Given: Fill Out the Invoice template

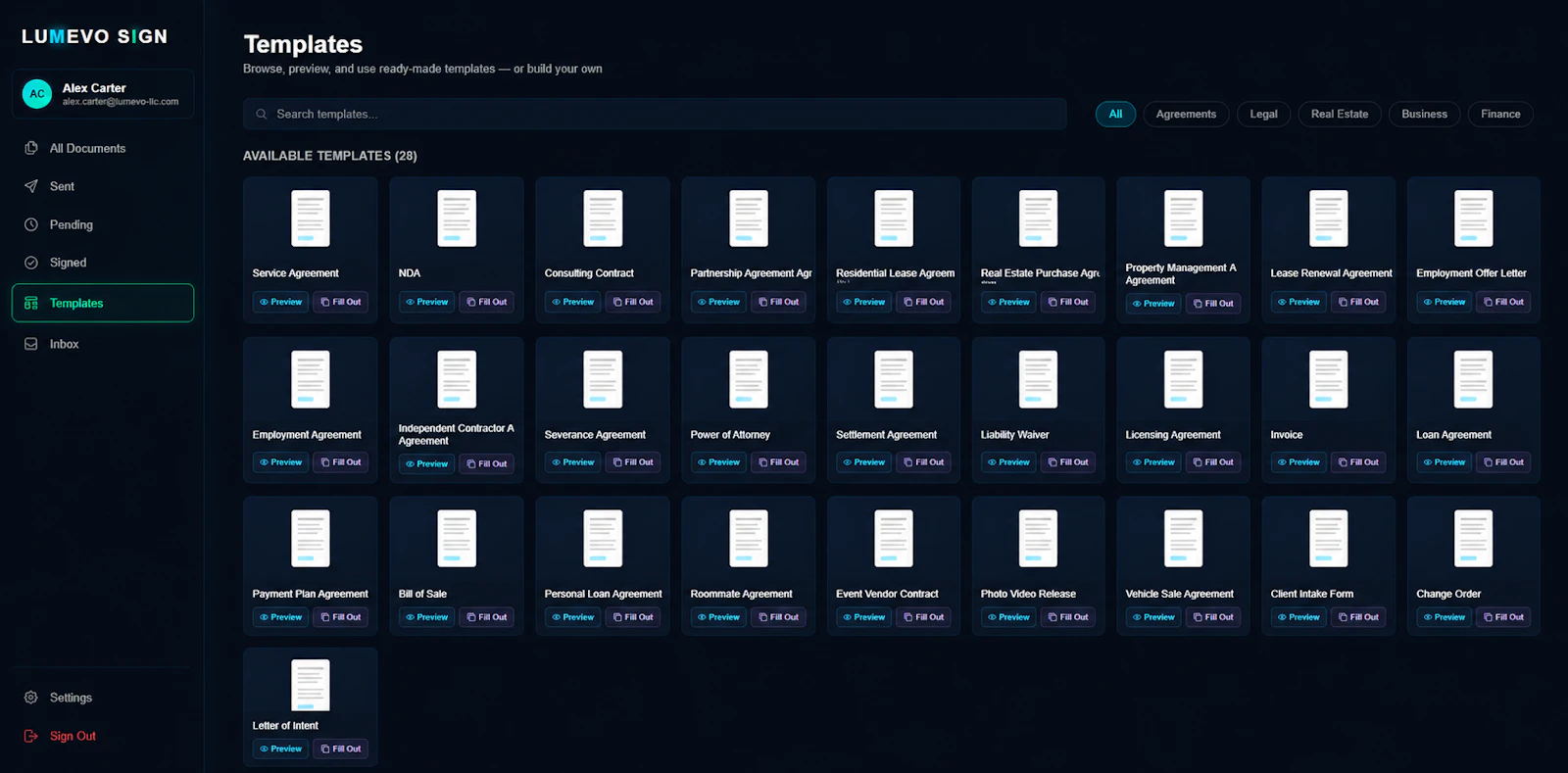Looking at the screenshot, I should point(1358,462).
